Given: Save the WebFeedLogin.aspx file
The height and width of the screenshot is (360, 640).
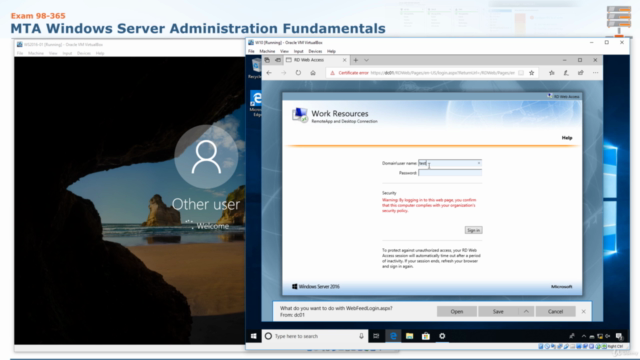Looking at the screenshot, I should pyautogui.click(x=498, y=311).
